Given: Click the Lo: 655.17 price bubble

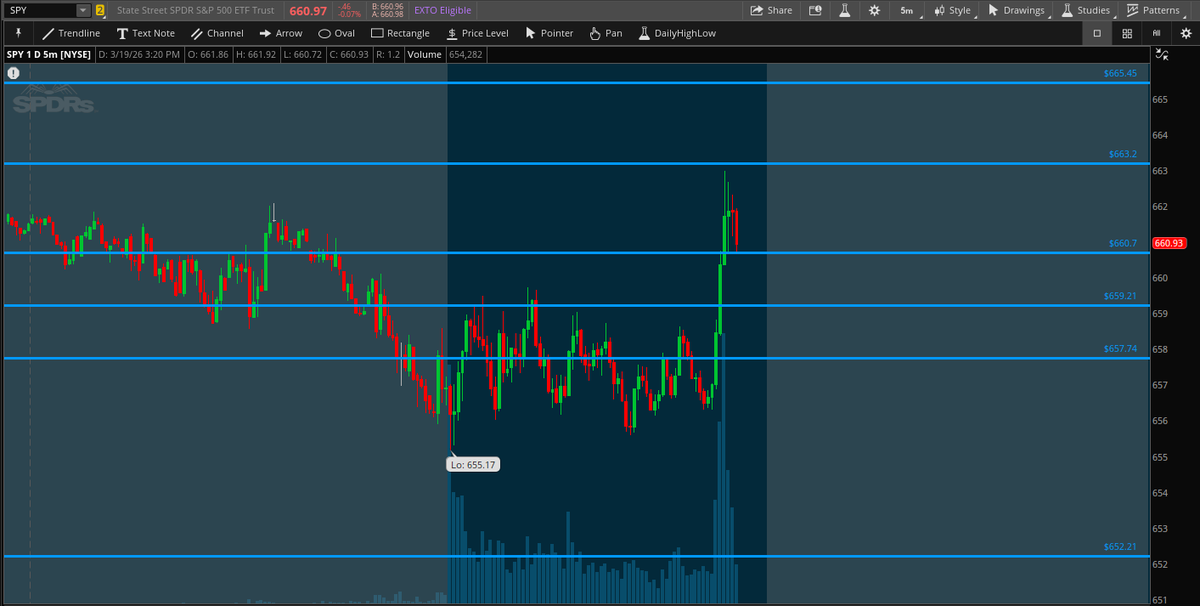Looking at the screenshot, I should [x=473, y=463].
